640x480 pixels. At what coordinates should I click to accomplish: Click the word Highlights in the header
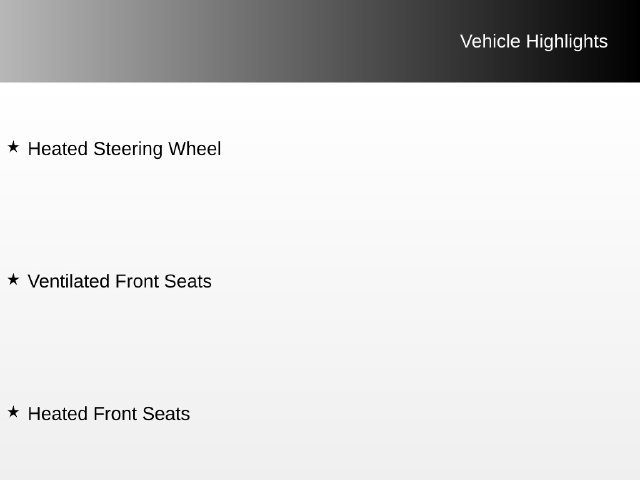click(567, 42)
